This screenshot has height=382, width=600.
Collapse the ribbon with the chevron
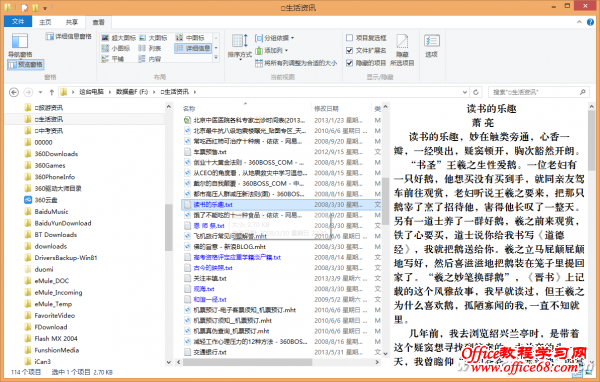(579, 22)
